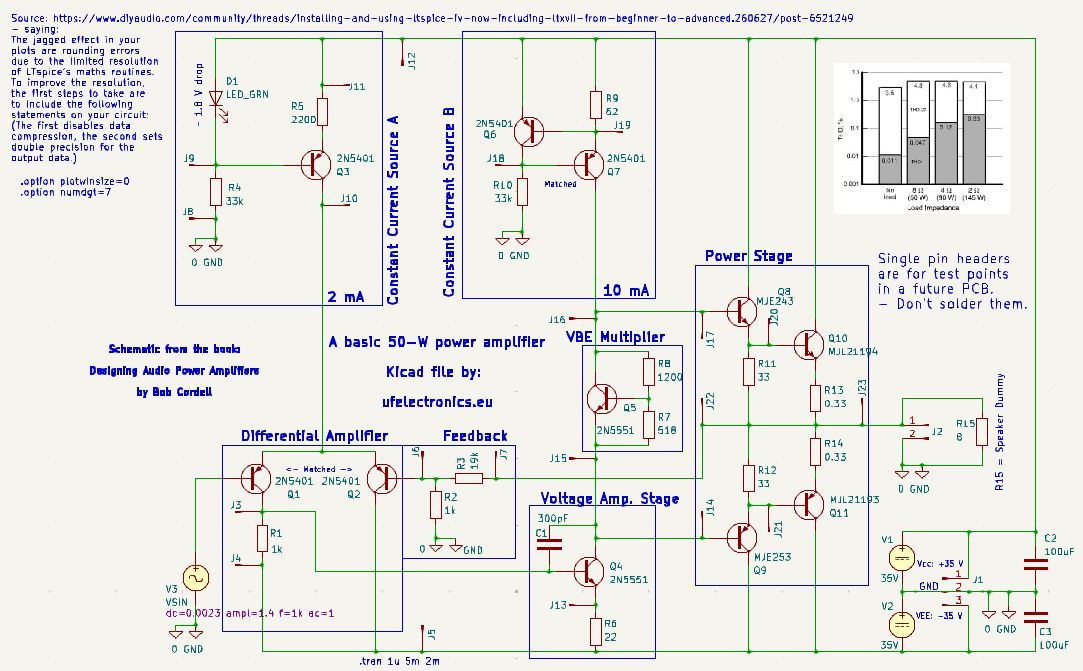Viewport: 1083px width, 671px height.
Task: Select the V1 35V battery symbol
Action: click(901, 558)
